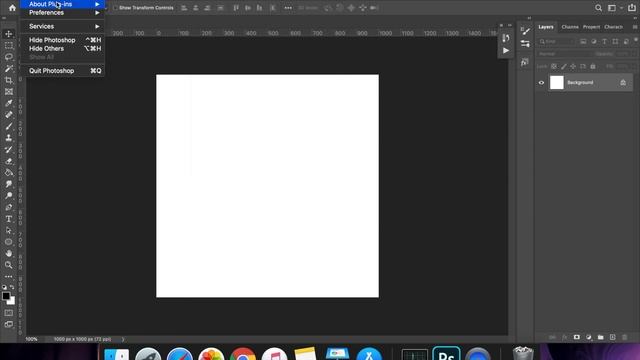
Task: Select the Brush tool
Action: tap(9, 127)
